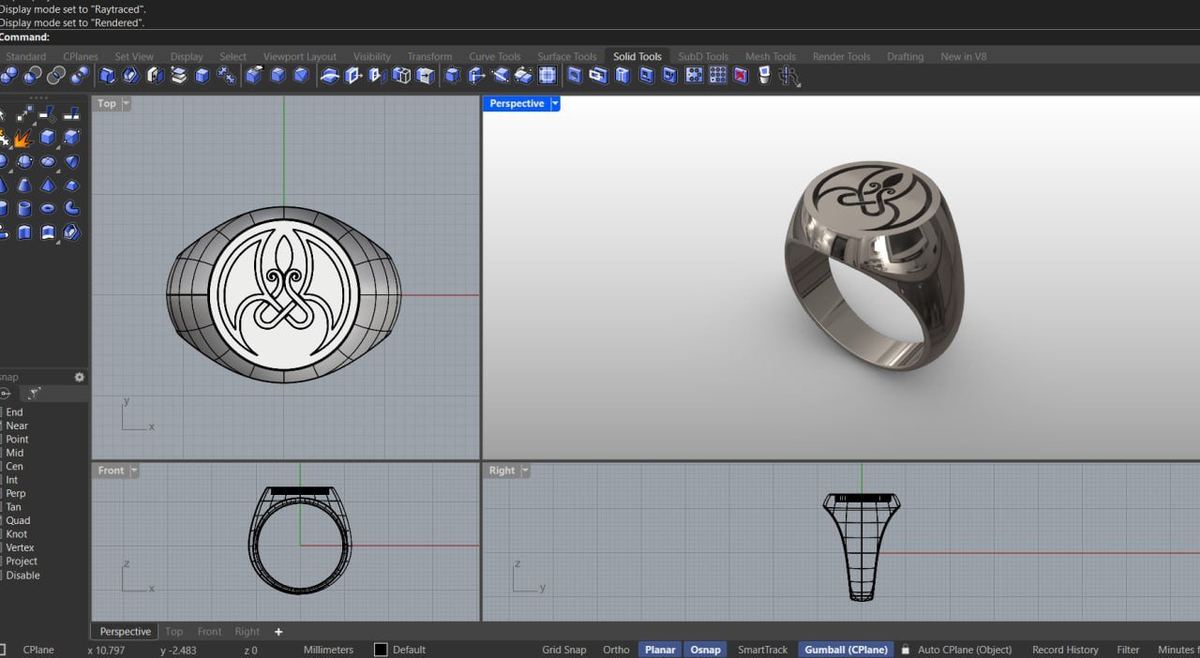
Task: Toggle the Int object snap
Action: coord(12,480)
